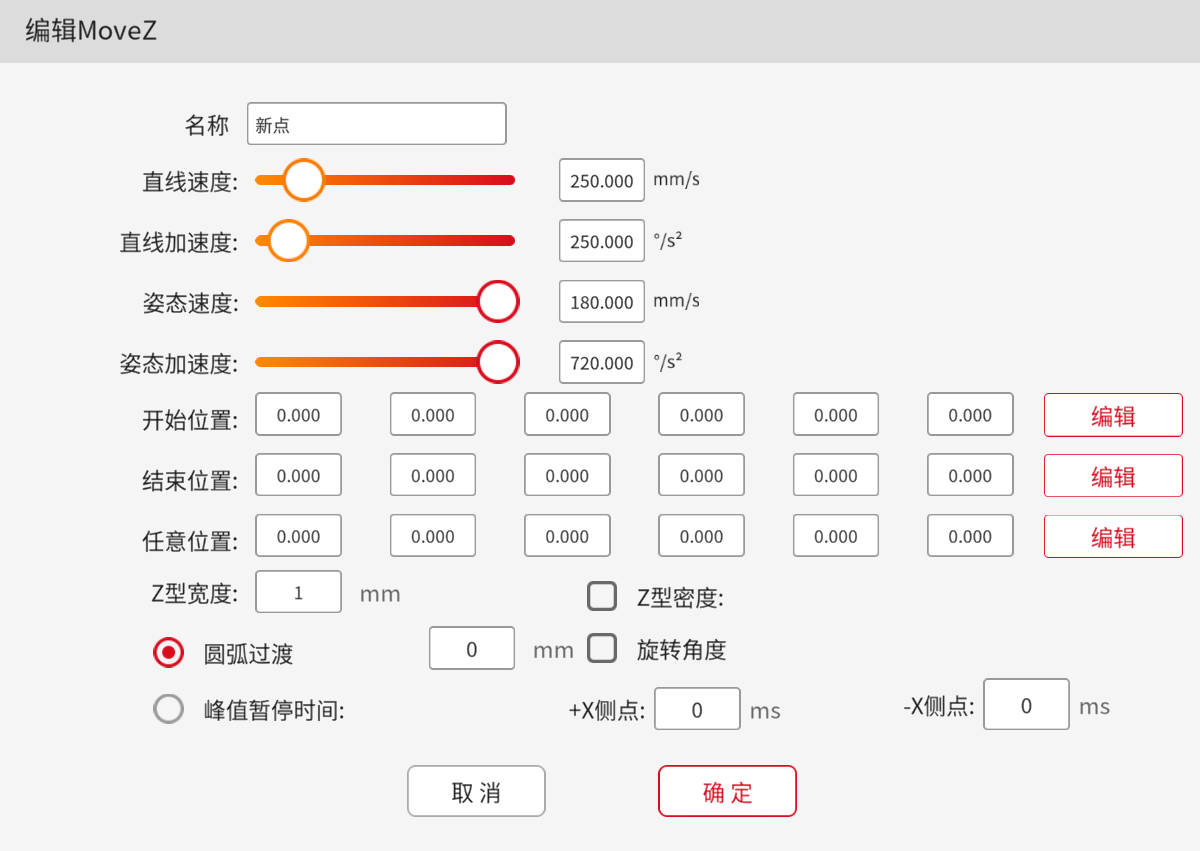This screenshot has width=1200, height=851.
Task: Click second 任意位置 coordinate field
Action: [x=433, y=536]
